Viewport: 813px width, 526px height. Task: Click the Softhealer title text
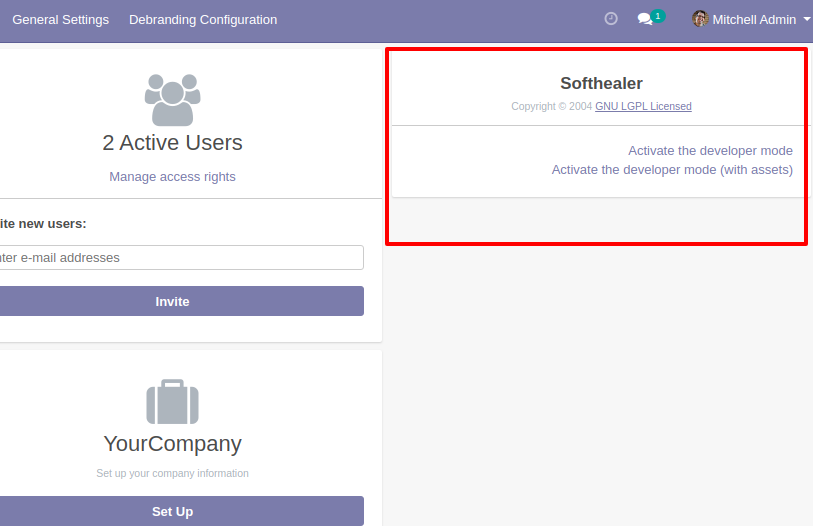601,83
